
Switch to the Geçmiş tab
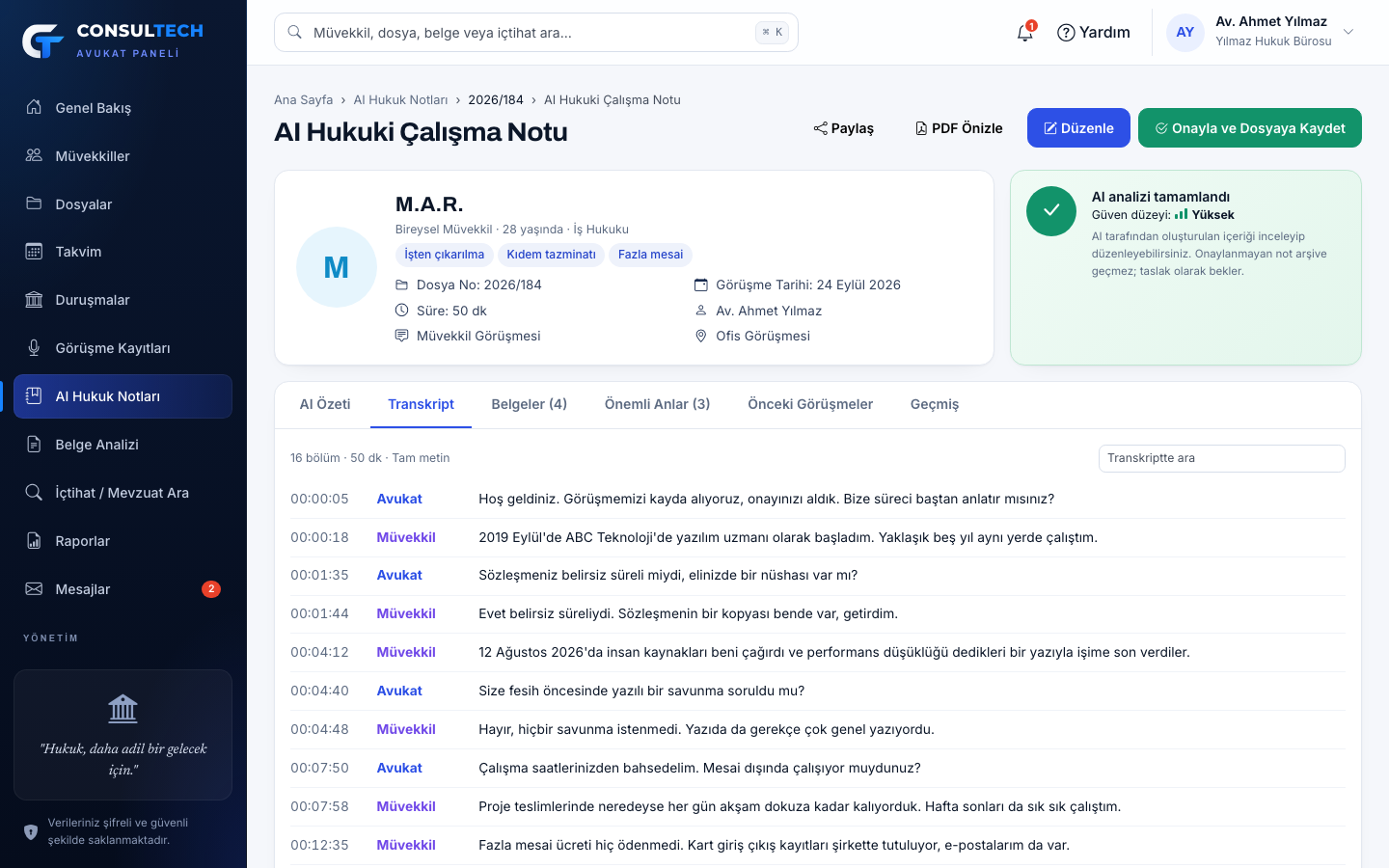(x=935, y=404)
